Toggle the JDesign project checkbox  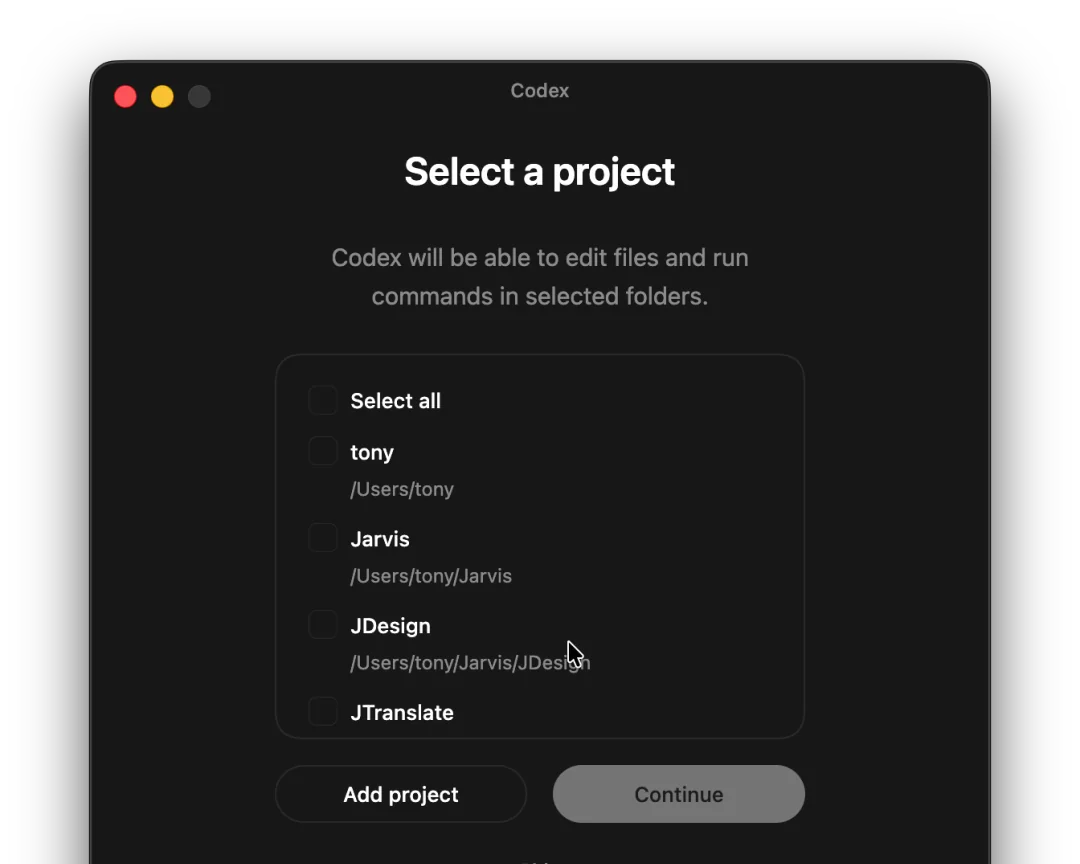[323, 625]
